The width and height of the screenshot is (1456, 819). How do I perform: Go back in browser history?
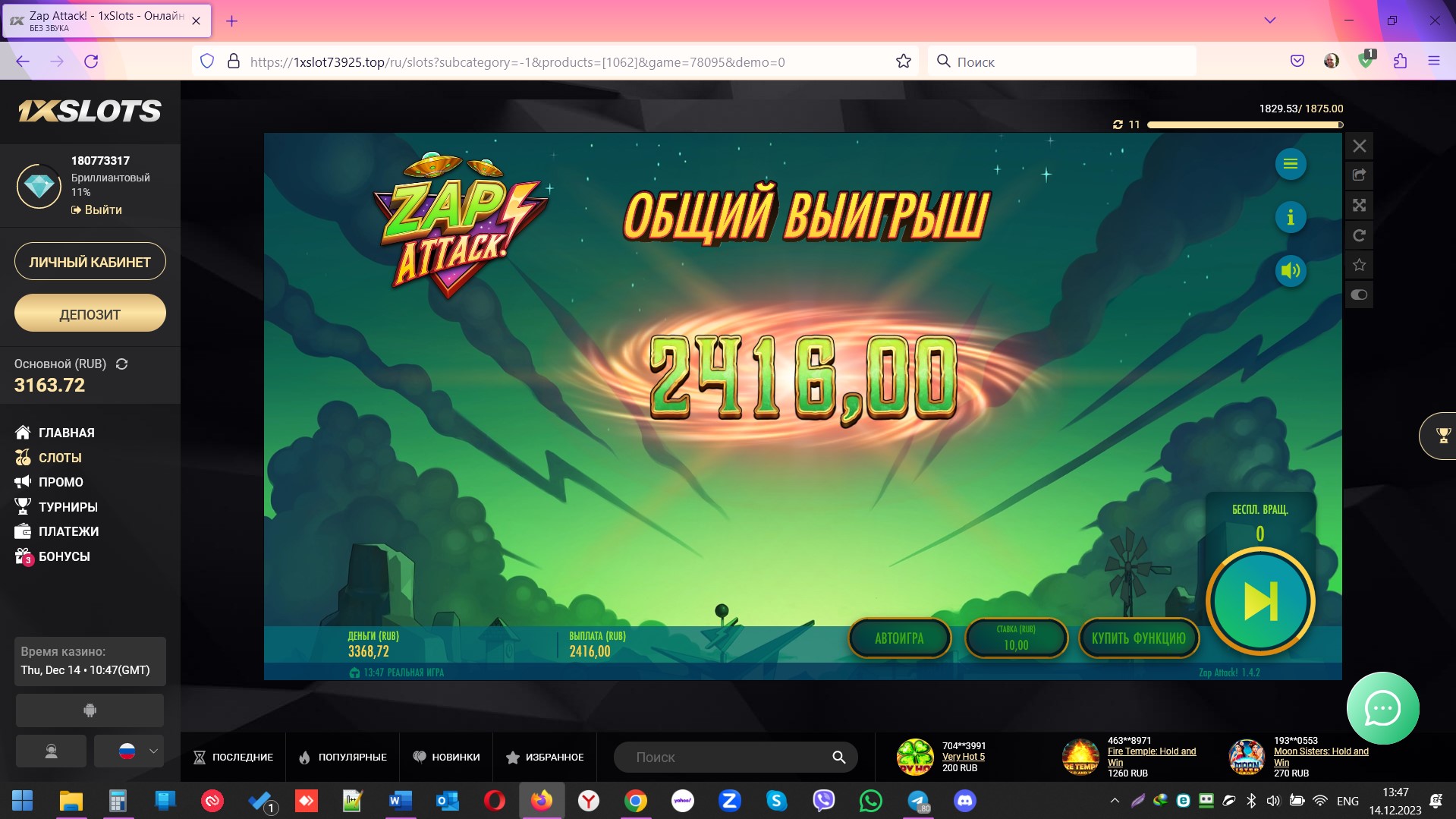[x=23, y=61]
